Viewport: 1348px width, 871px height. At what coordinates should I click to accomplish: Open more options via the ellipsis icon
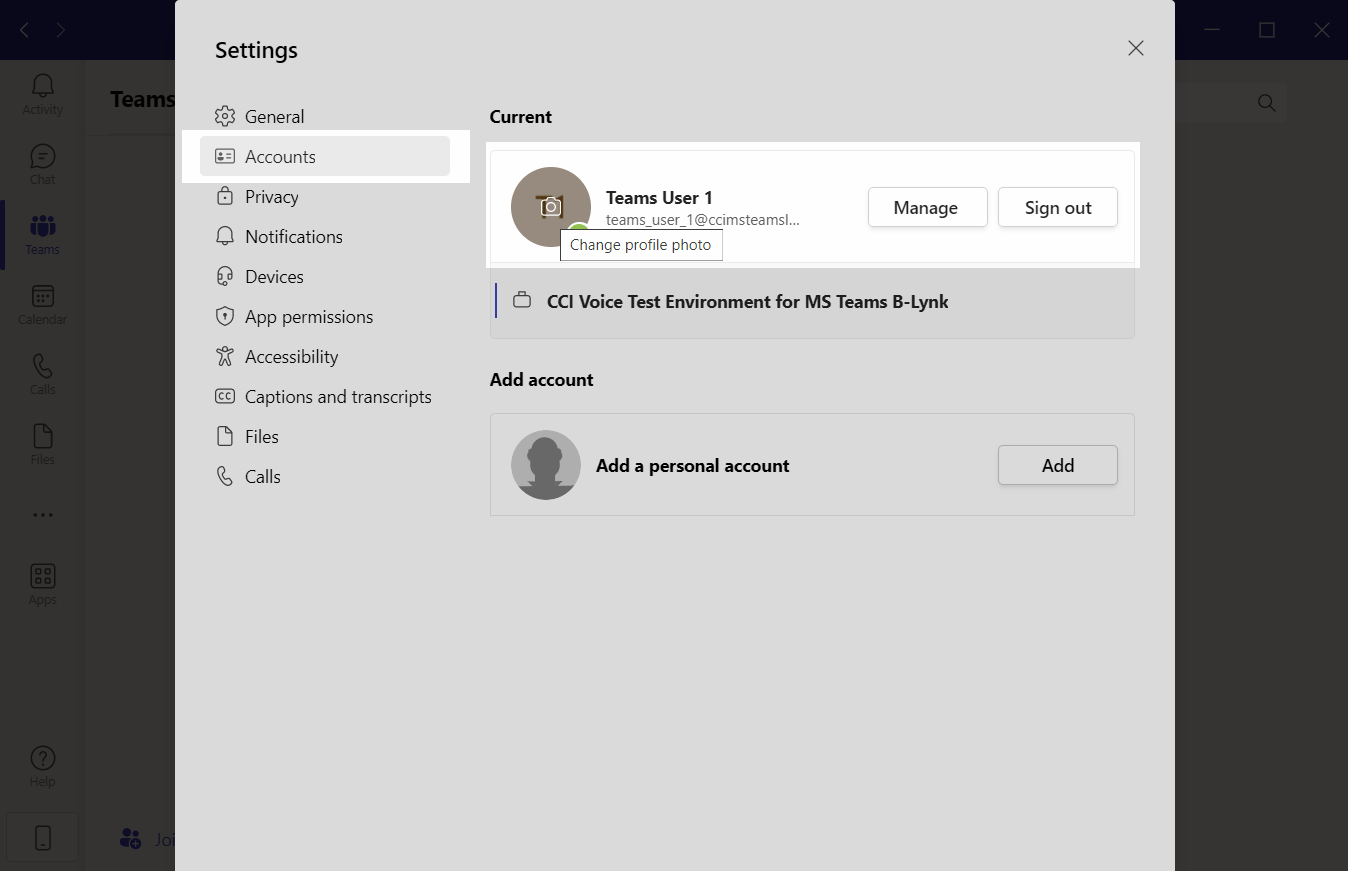(42, 514)
